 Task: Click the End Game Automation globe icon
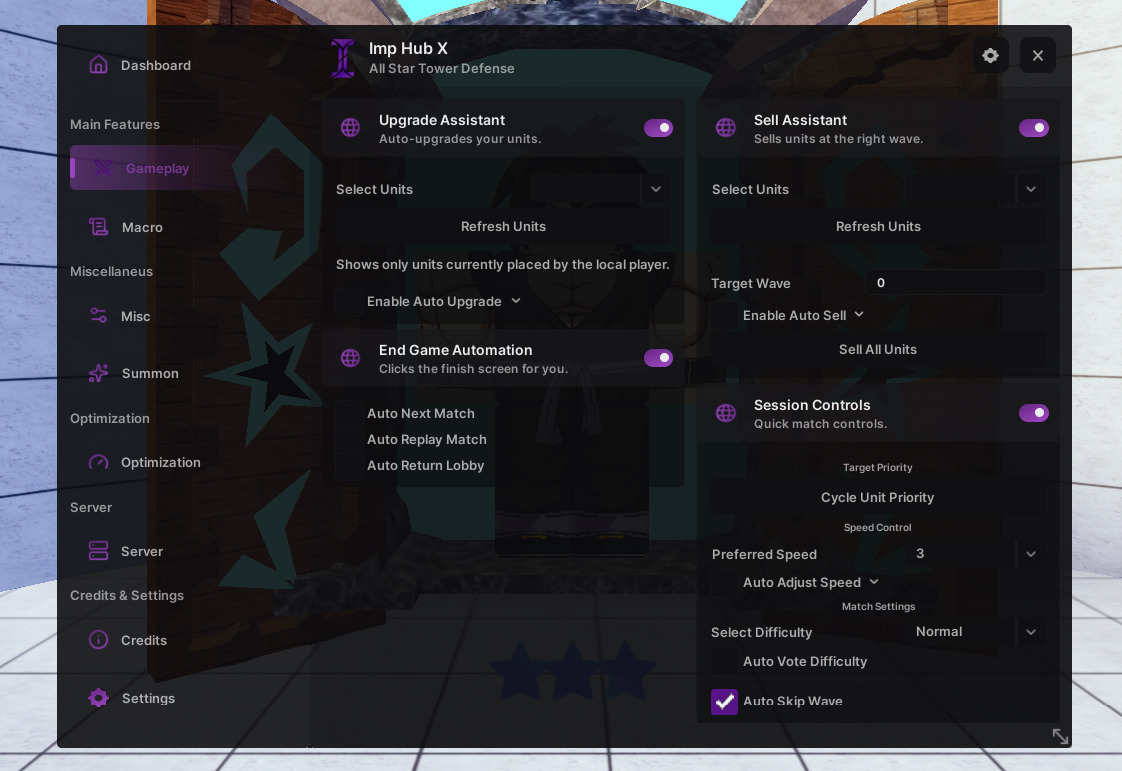click(x=351, y=358)
